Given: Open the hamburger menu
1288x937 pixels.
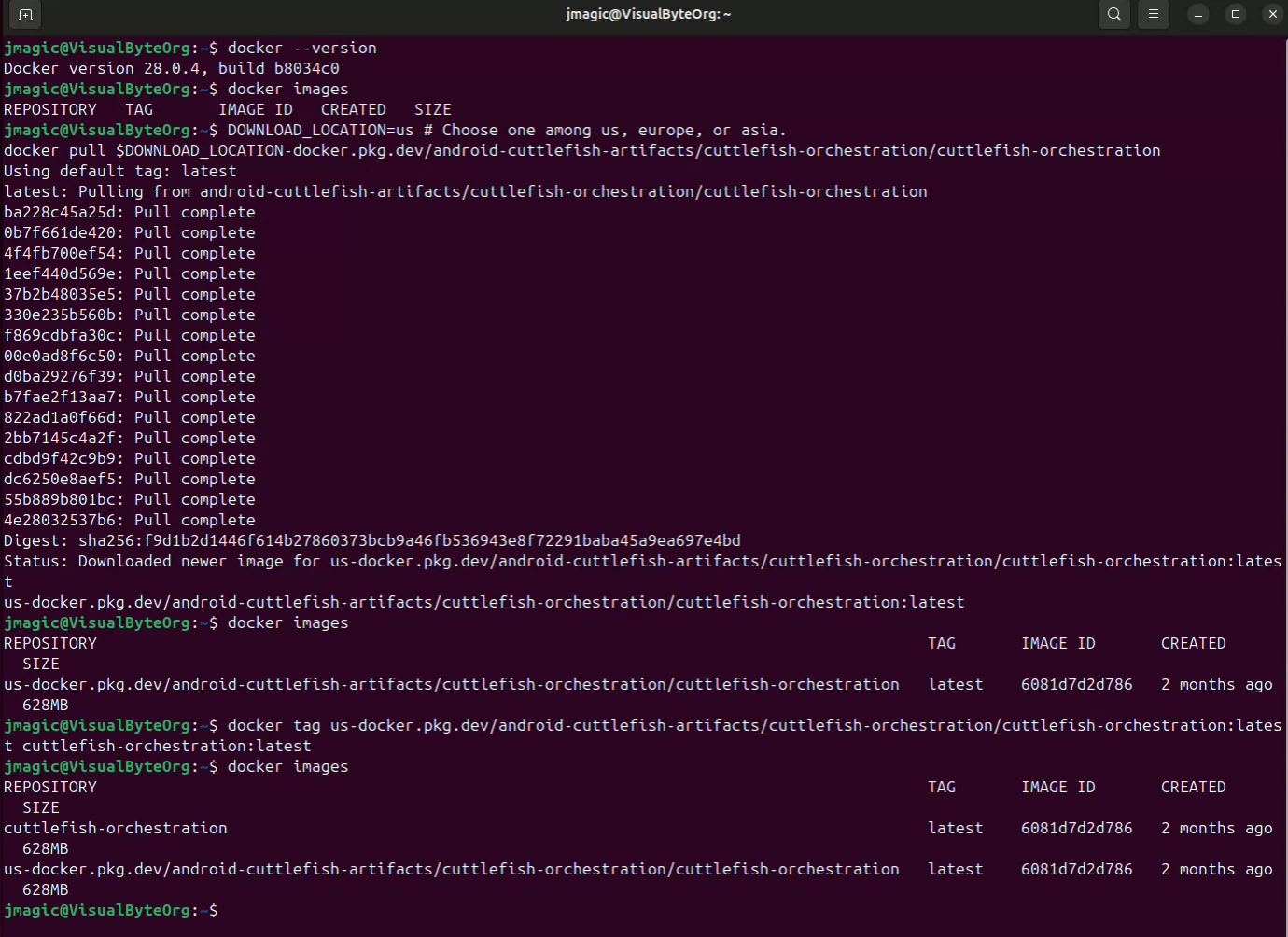Looking at the screenshot, I should pyautogui.click(x=1154, y=14).
